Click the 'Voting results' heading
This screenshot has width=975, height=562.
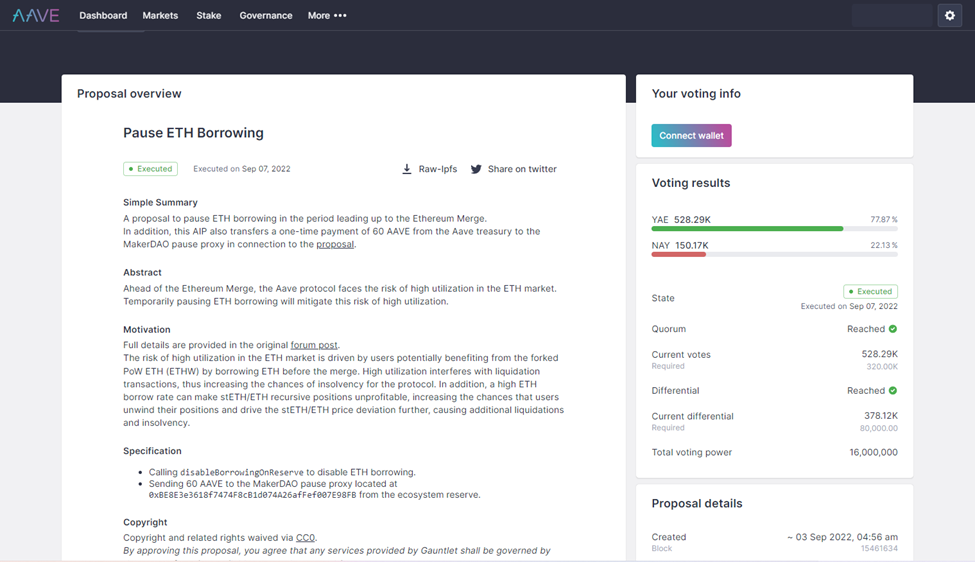click(691, 183)
